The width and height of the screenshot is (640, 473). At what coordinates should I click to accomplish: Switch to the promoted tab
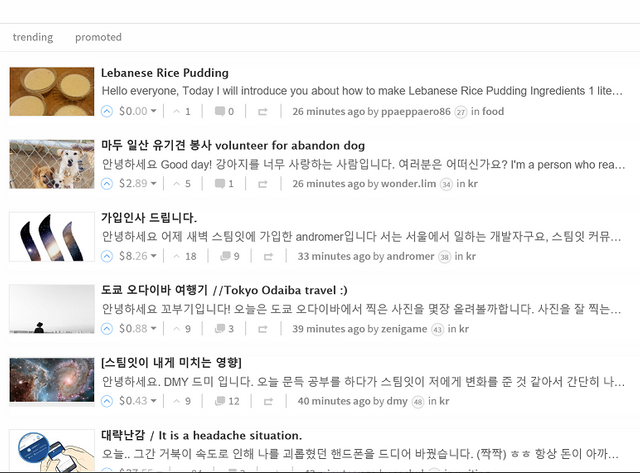click(x=98, y=37)
